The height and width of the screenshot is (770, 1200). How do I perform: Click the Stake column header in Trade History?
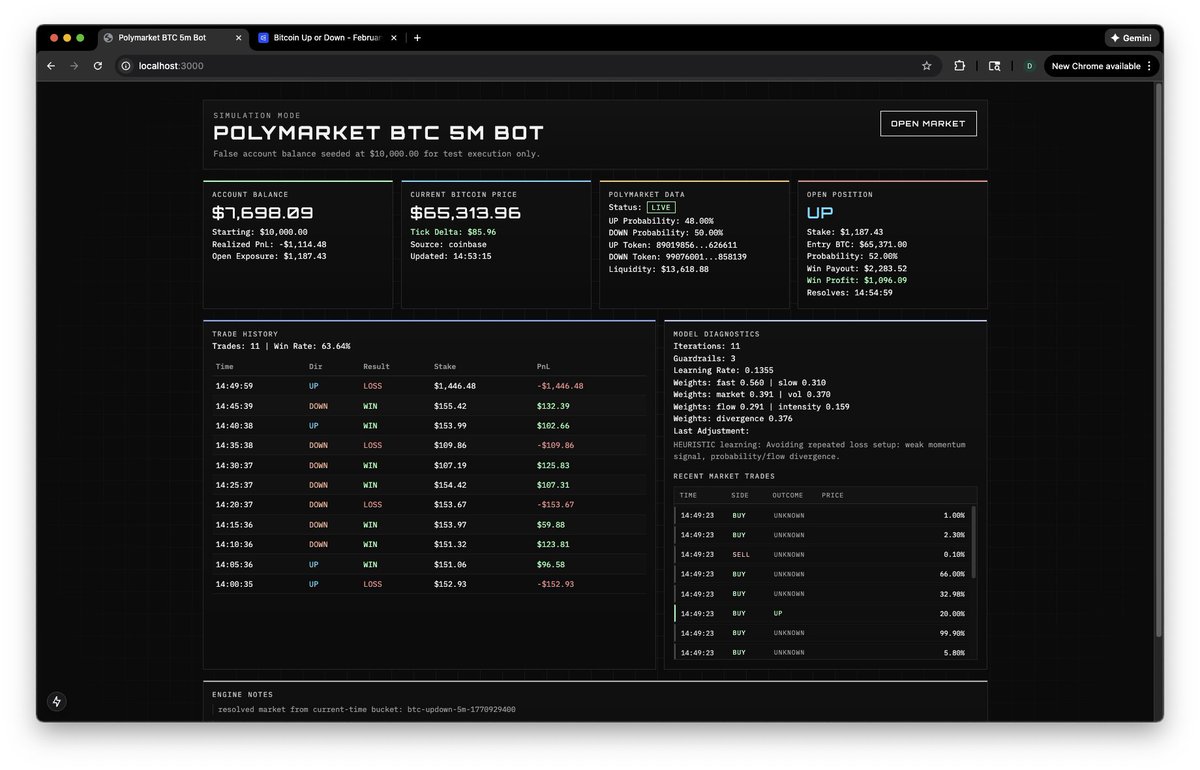[444, 367]
